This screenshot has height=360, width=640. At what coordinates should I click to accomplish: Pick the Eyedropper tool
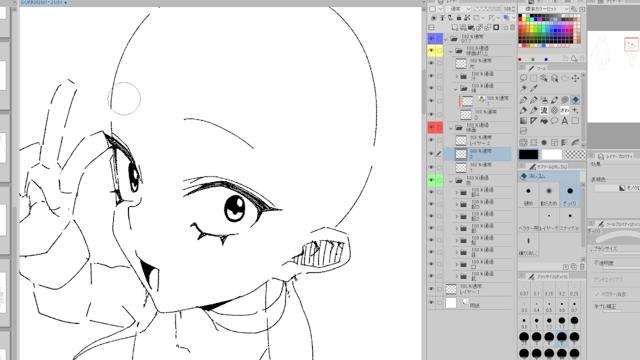click(534, 88)
